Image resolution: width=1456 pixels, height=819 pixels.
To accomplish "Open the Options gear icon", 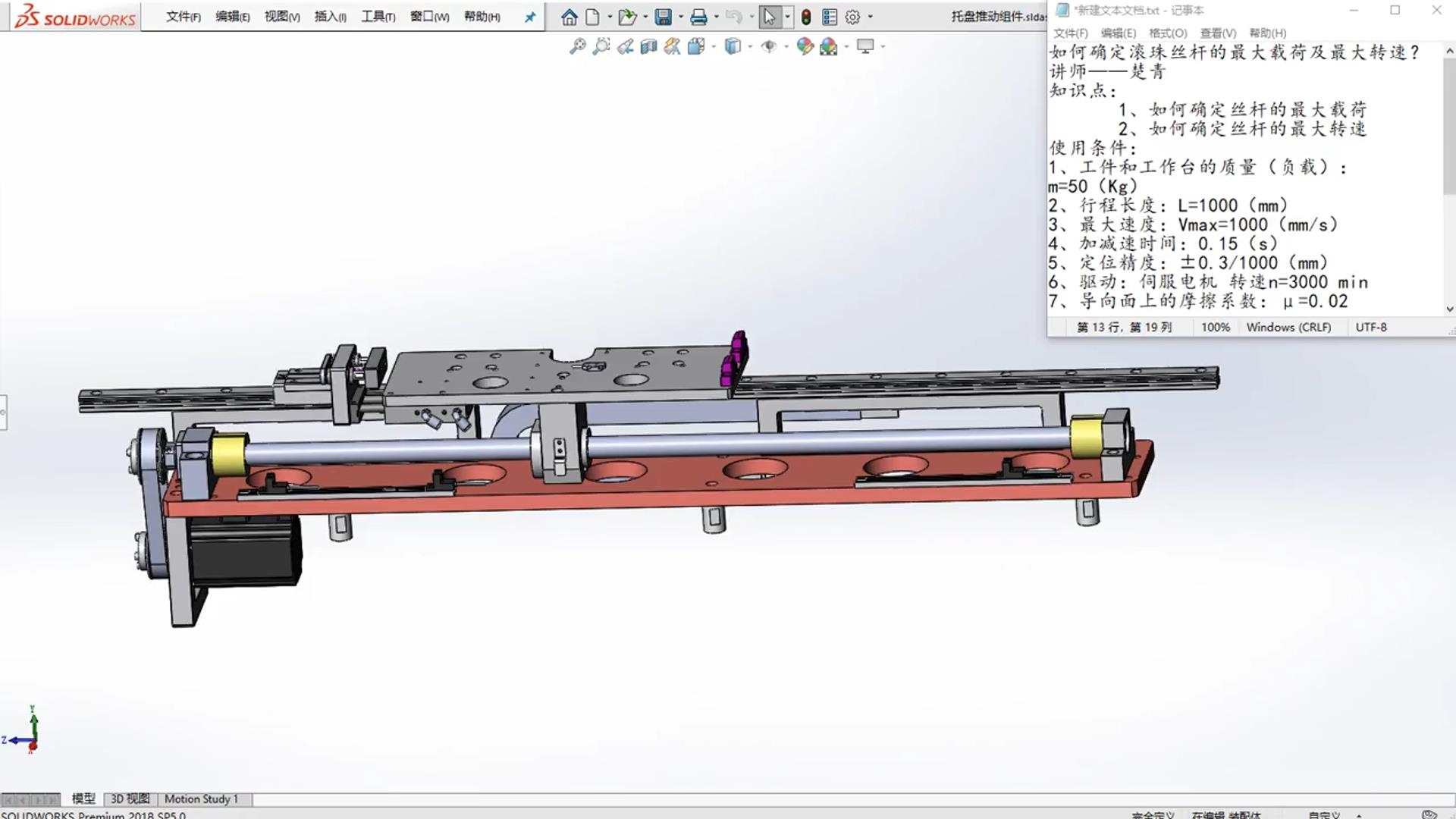I will [x=853, y=17].
